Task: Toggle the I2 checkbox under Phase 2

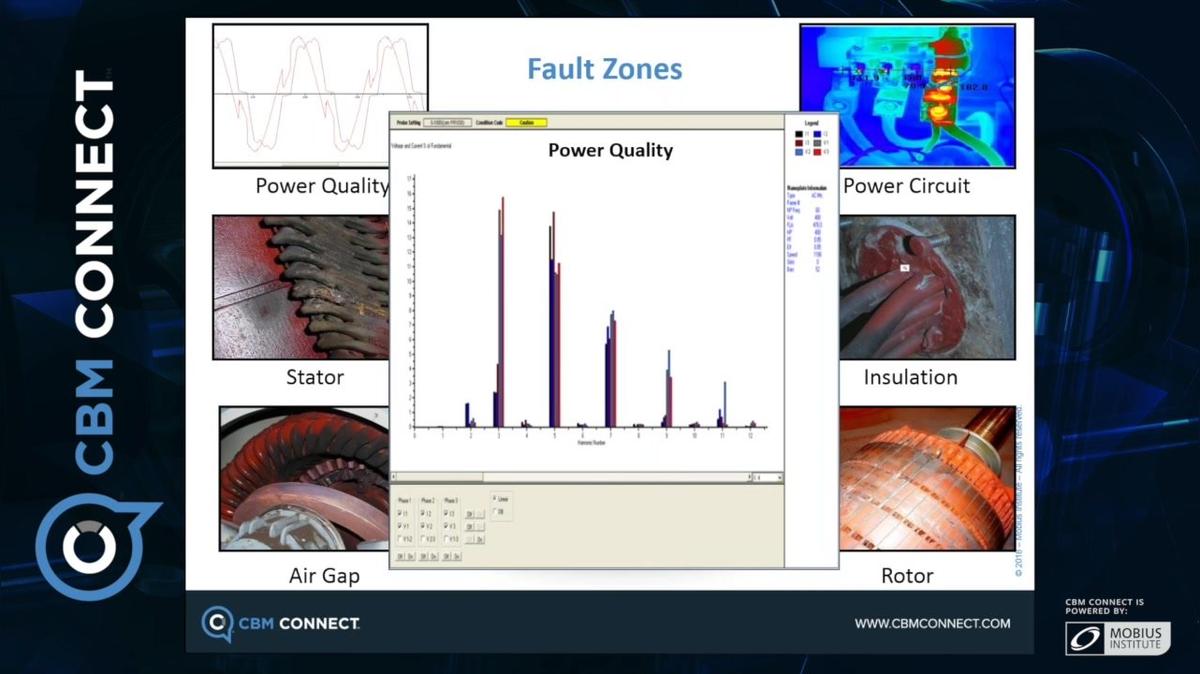Action: pos(423,513)
